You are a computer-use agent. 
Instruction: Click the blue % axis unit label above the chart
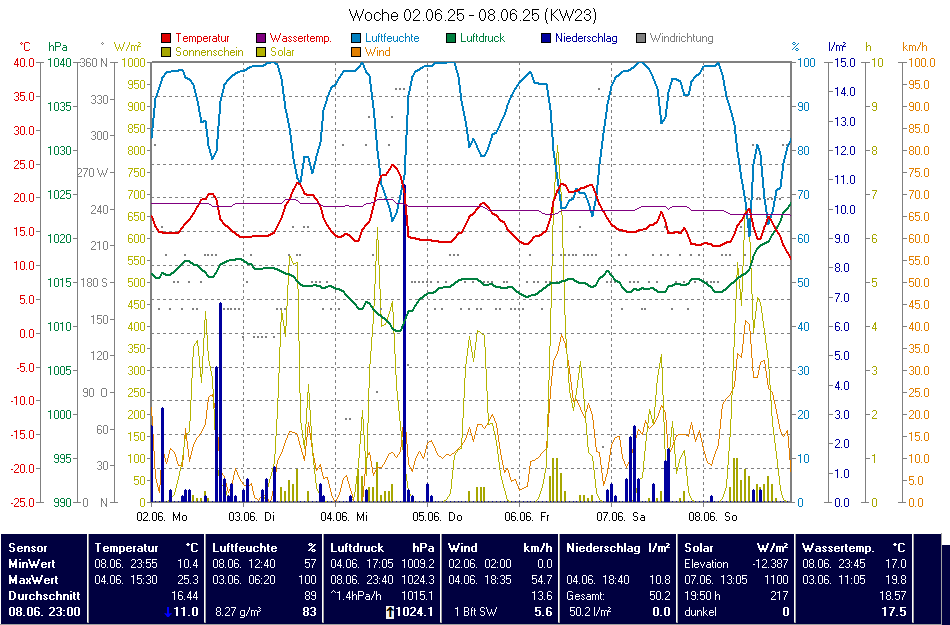(796, 47)
